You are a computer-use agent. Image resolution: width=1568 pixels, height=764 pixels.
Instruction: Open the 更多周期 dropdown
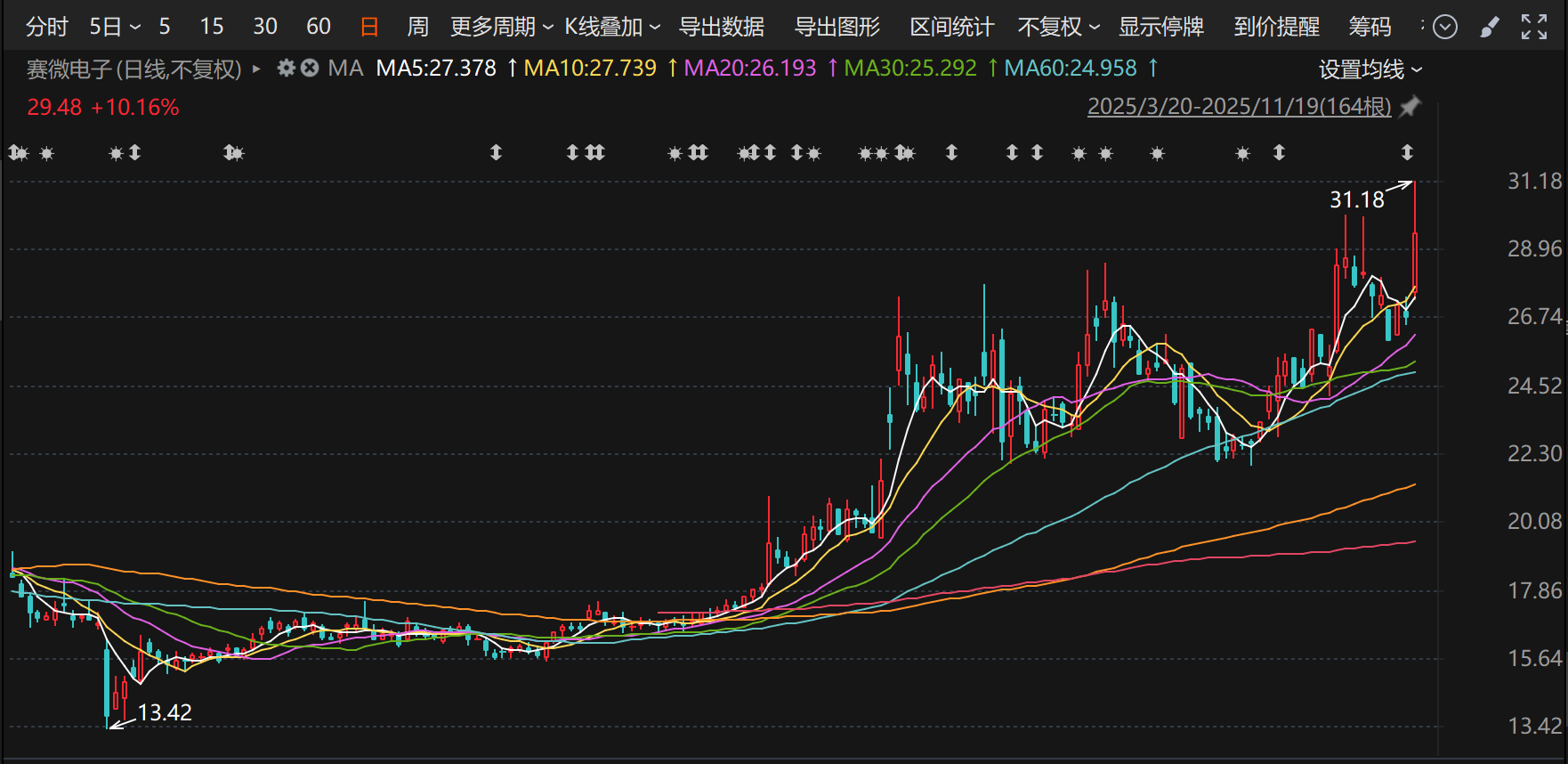(501, 28)
